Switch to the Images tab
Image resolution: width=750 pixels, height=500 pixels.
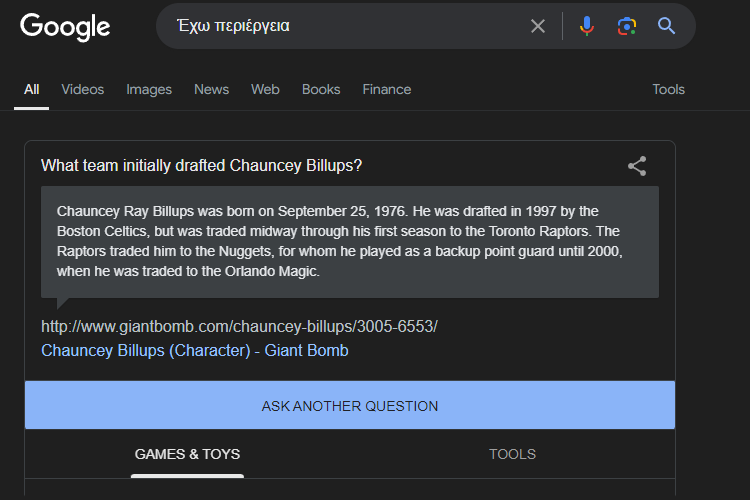click(x=149, y=89)
